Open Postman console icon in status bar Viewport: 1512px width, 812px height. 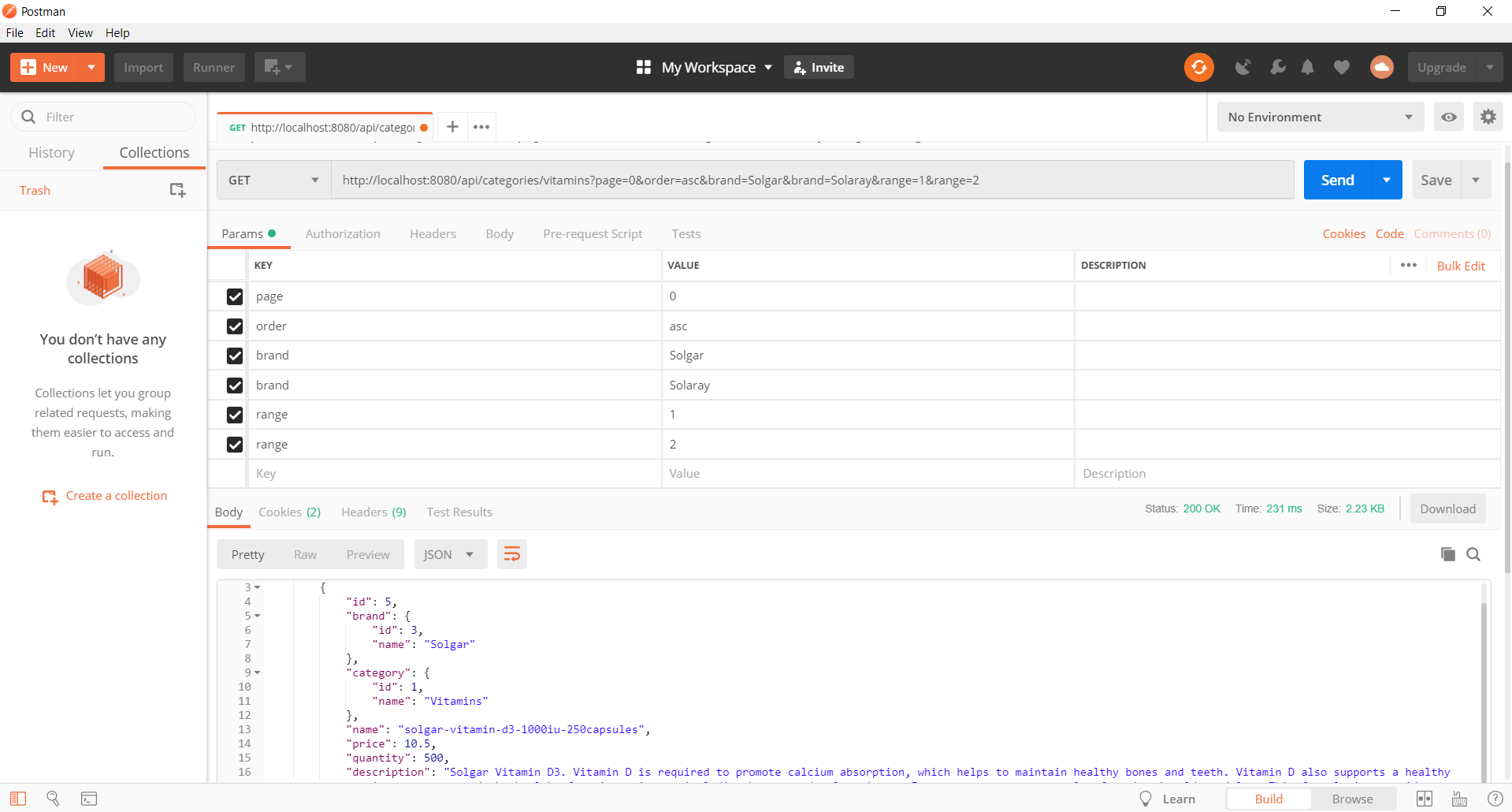[x=89, y=799]
